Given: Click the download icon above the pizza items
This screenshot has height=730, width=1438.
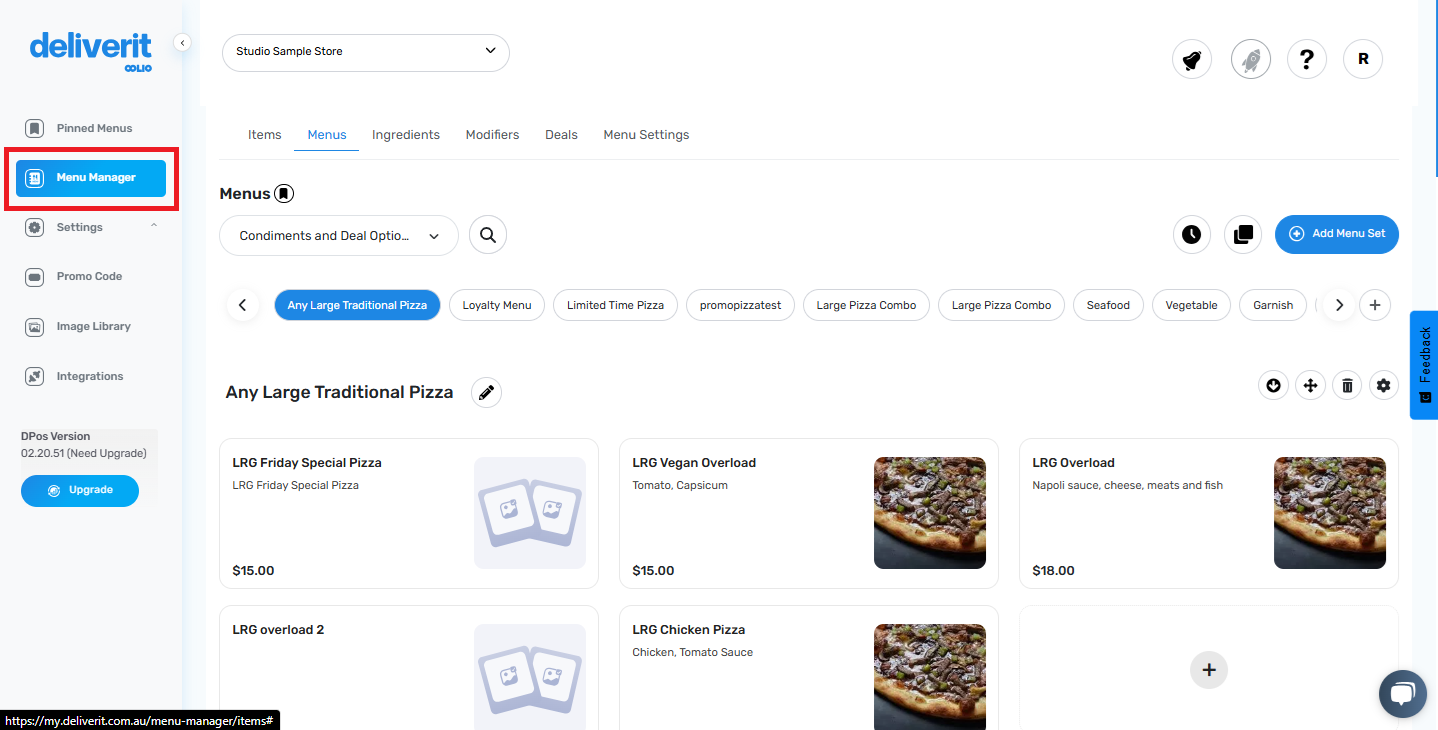Looking at the screenshot, I should (1273, 385).
